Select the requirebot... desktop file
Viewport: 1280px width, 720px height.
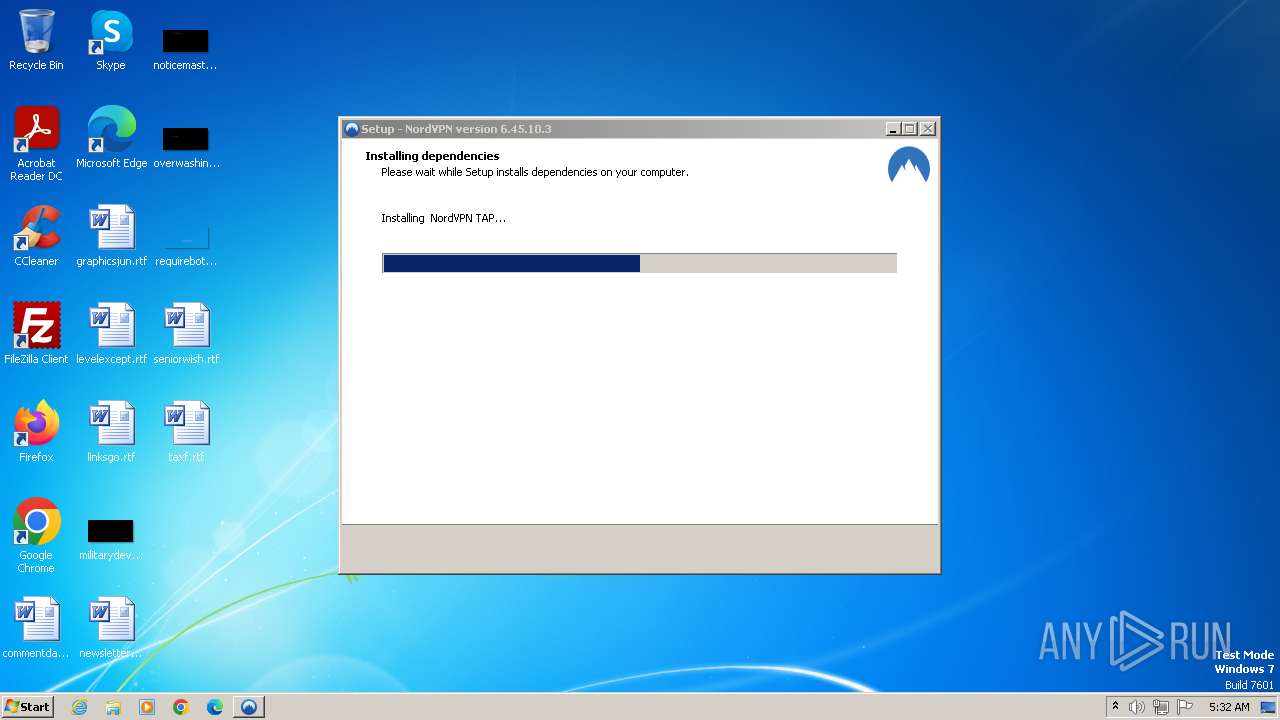coord(186,244)
